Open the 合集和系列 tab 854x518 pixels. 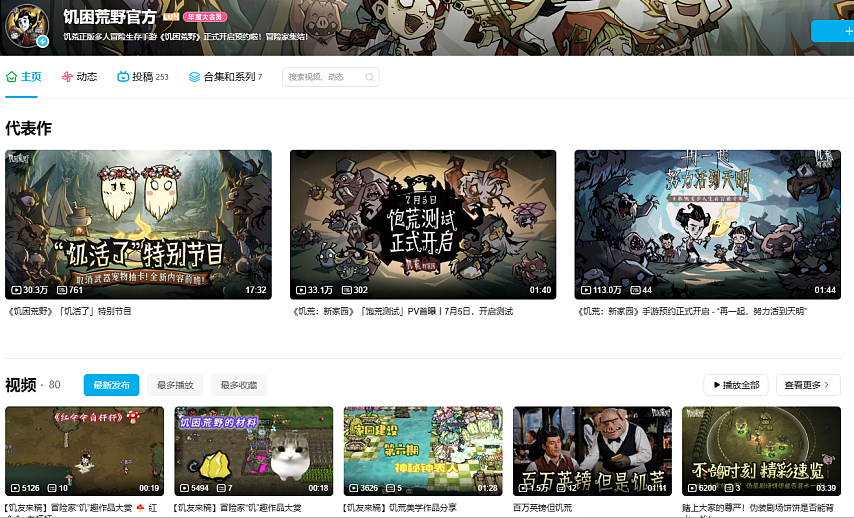pos(225,77)
